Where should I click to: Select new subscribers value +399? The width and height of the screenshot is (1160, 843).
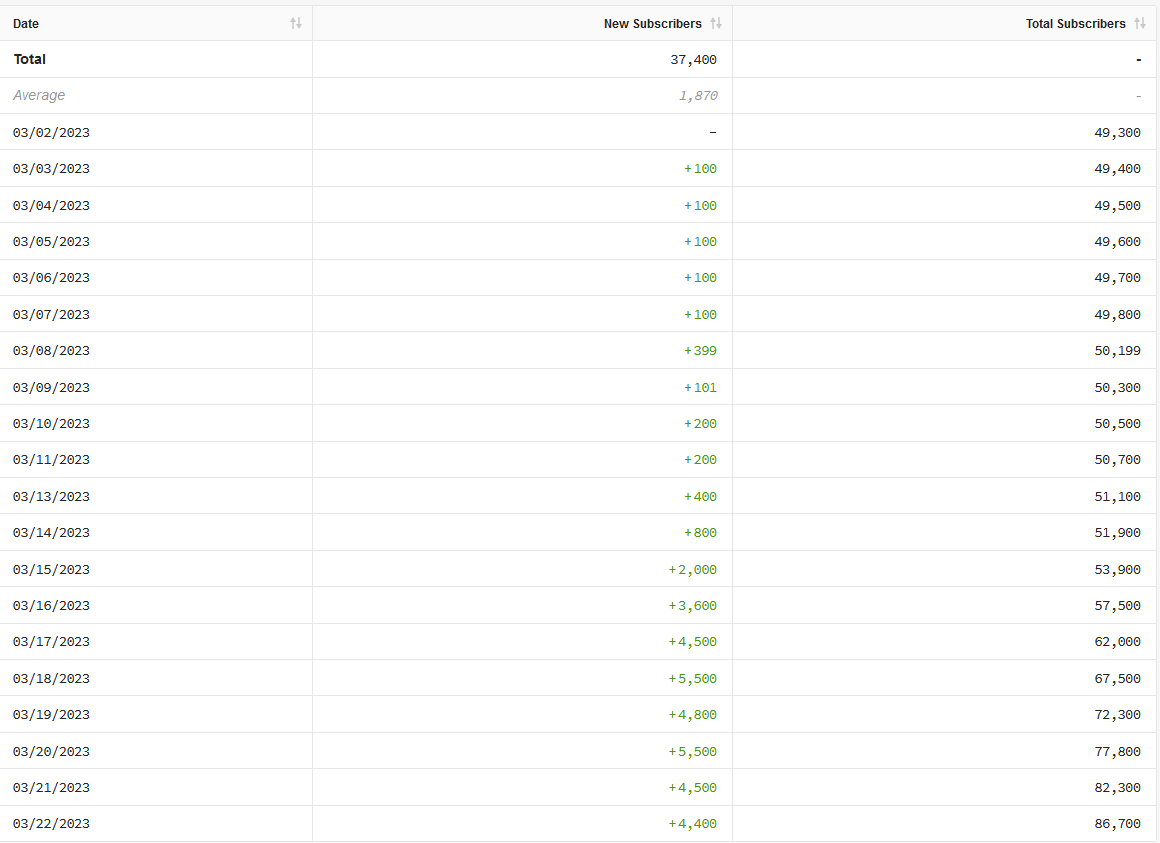700,351
